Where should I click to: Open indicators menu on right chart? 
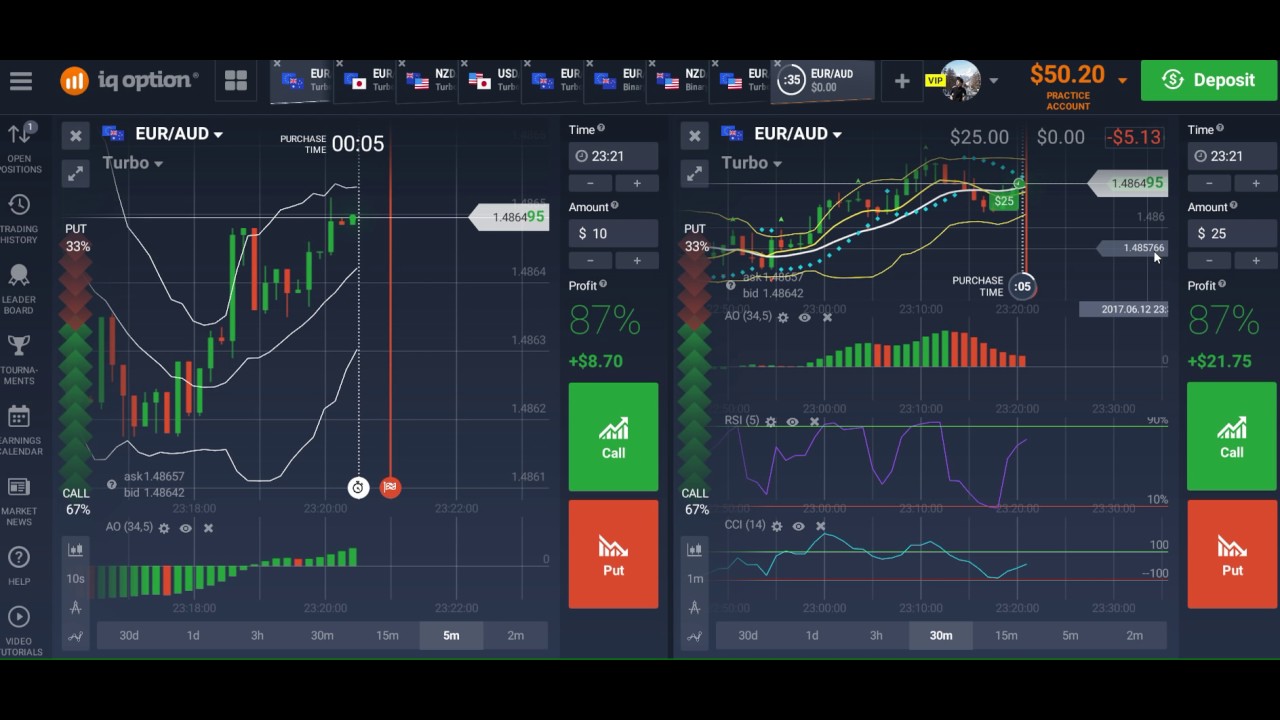694,636
